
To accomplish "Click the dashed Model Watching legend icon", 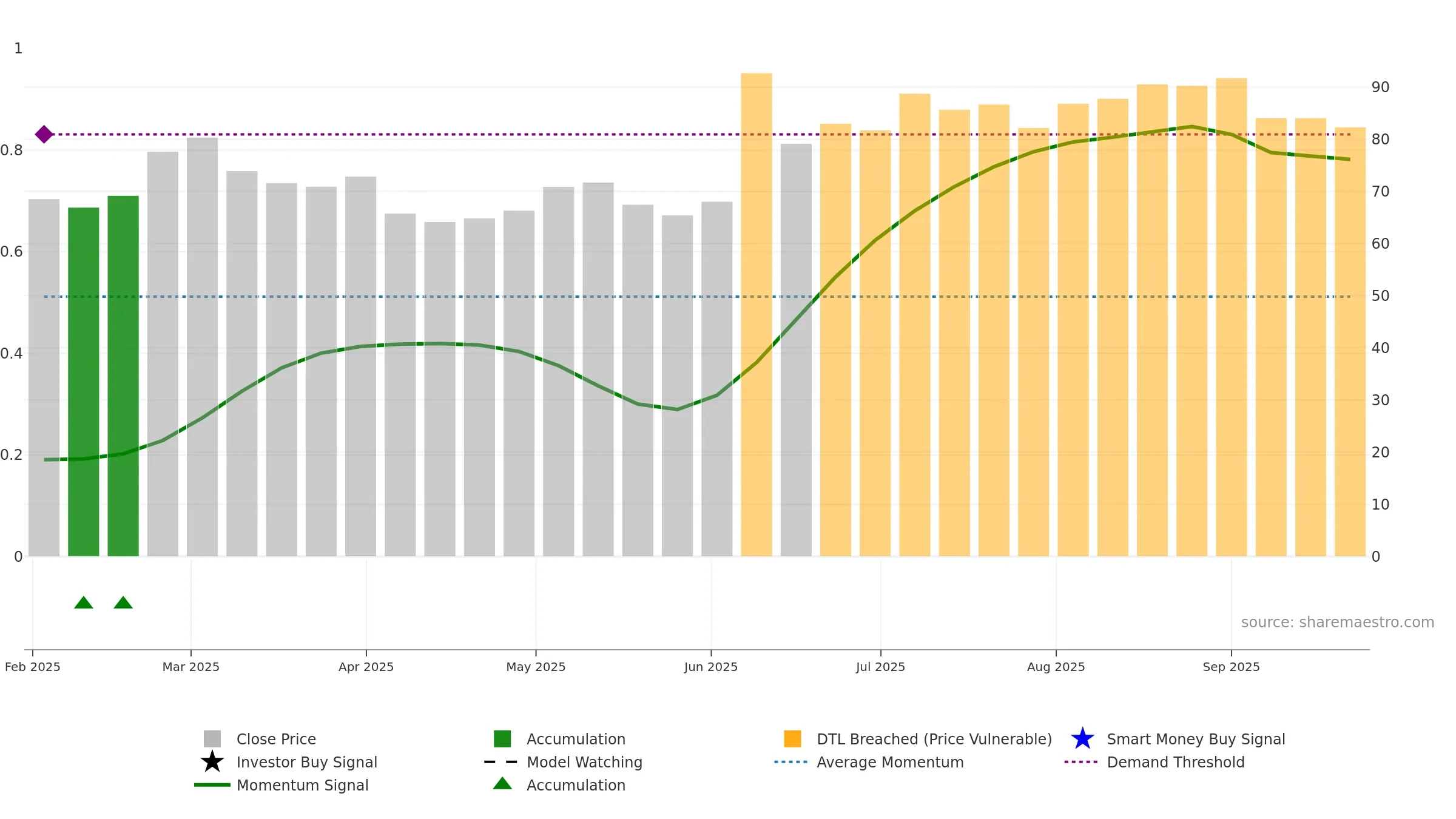I will click(501, 762).
